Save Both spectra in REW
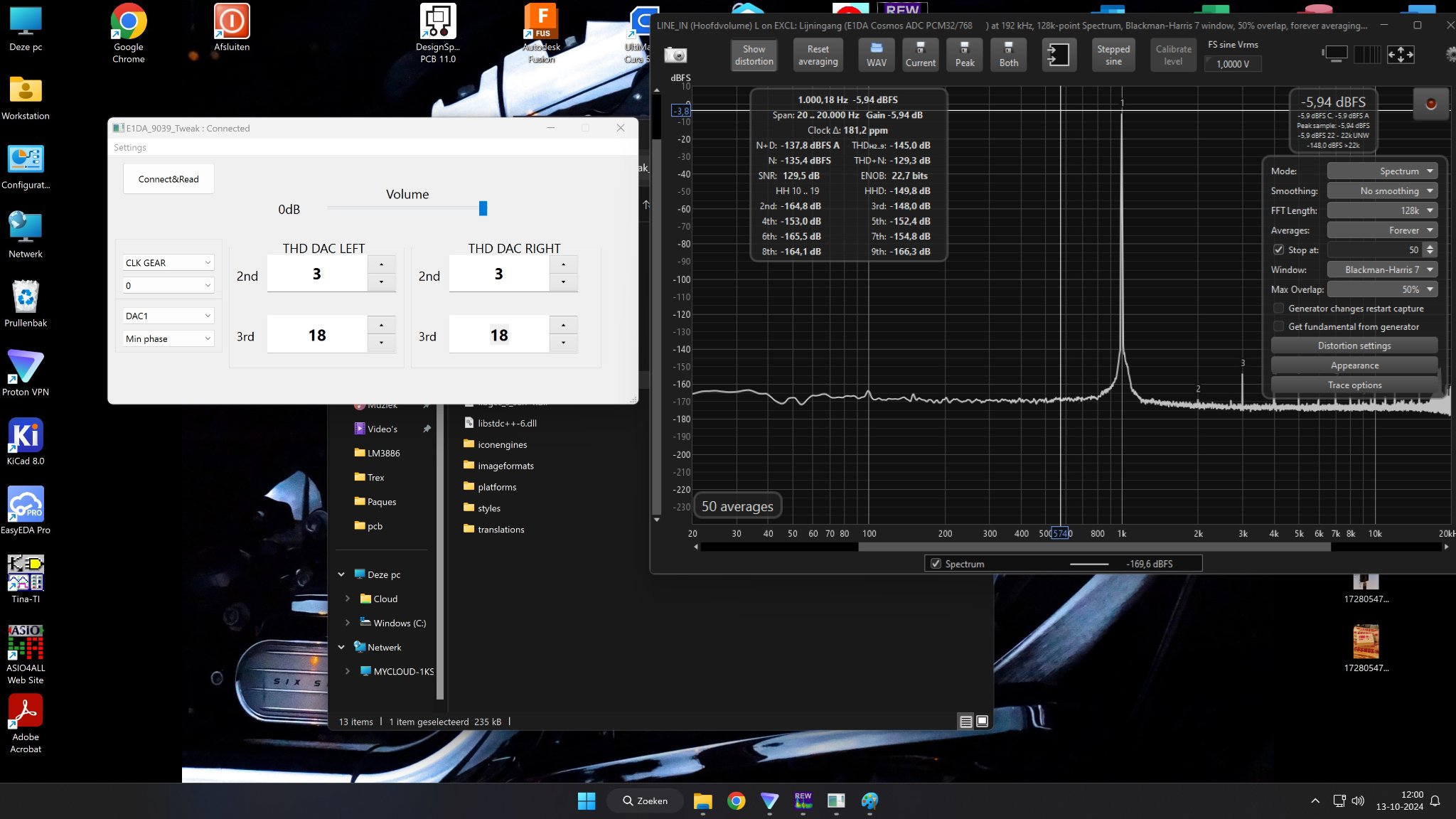The width and height of the screenshot is (1456, 819). [x=1008, y=55]
